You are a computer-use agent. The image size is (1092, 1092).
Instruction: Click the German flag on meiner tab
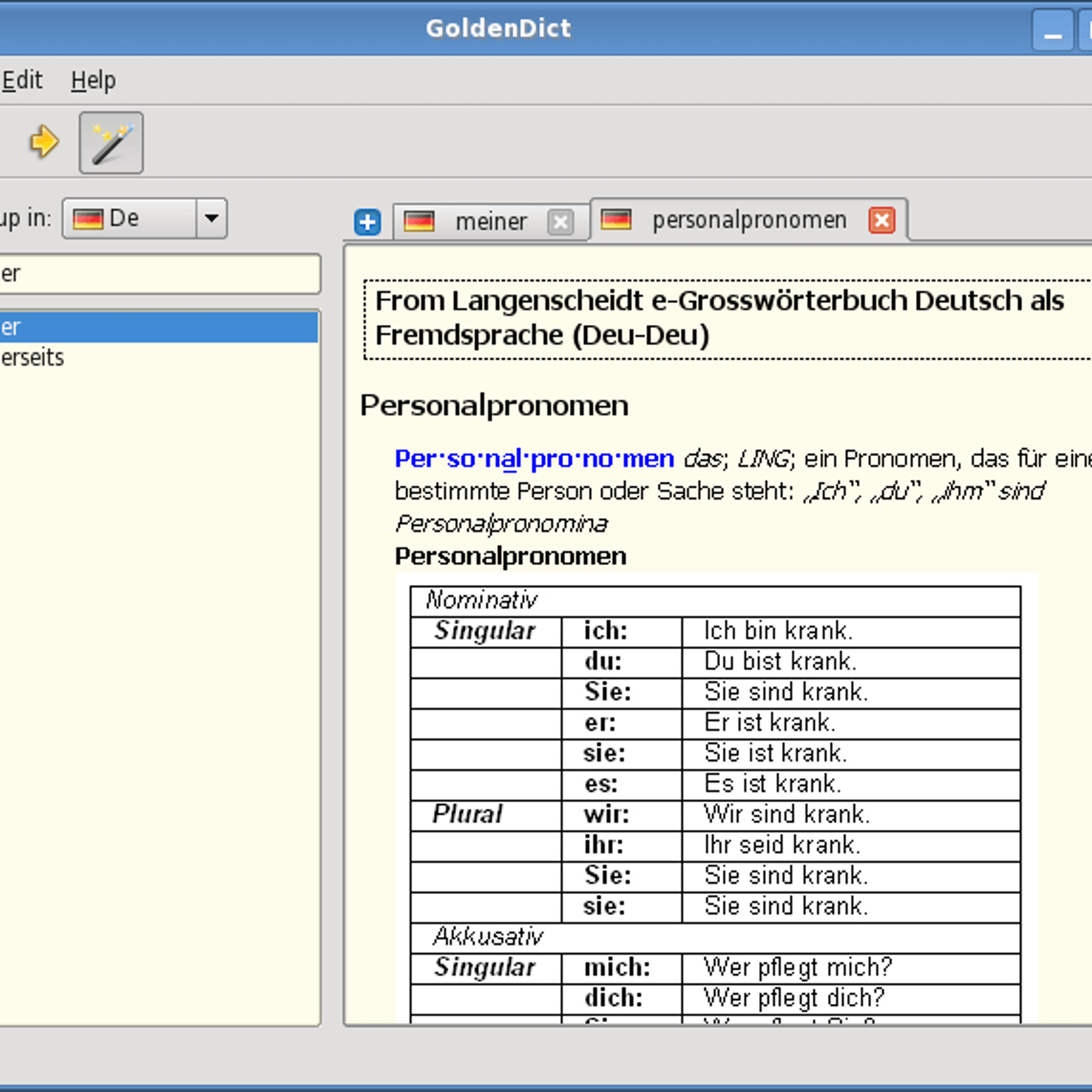tap(419, 221)
